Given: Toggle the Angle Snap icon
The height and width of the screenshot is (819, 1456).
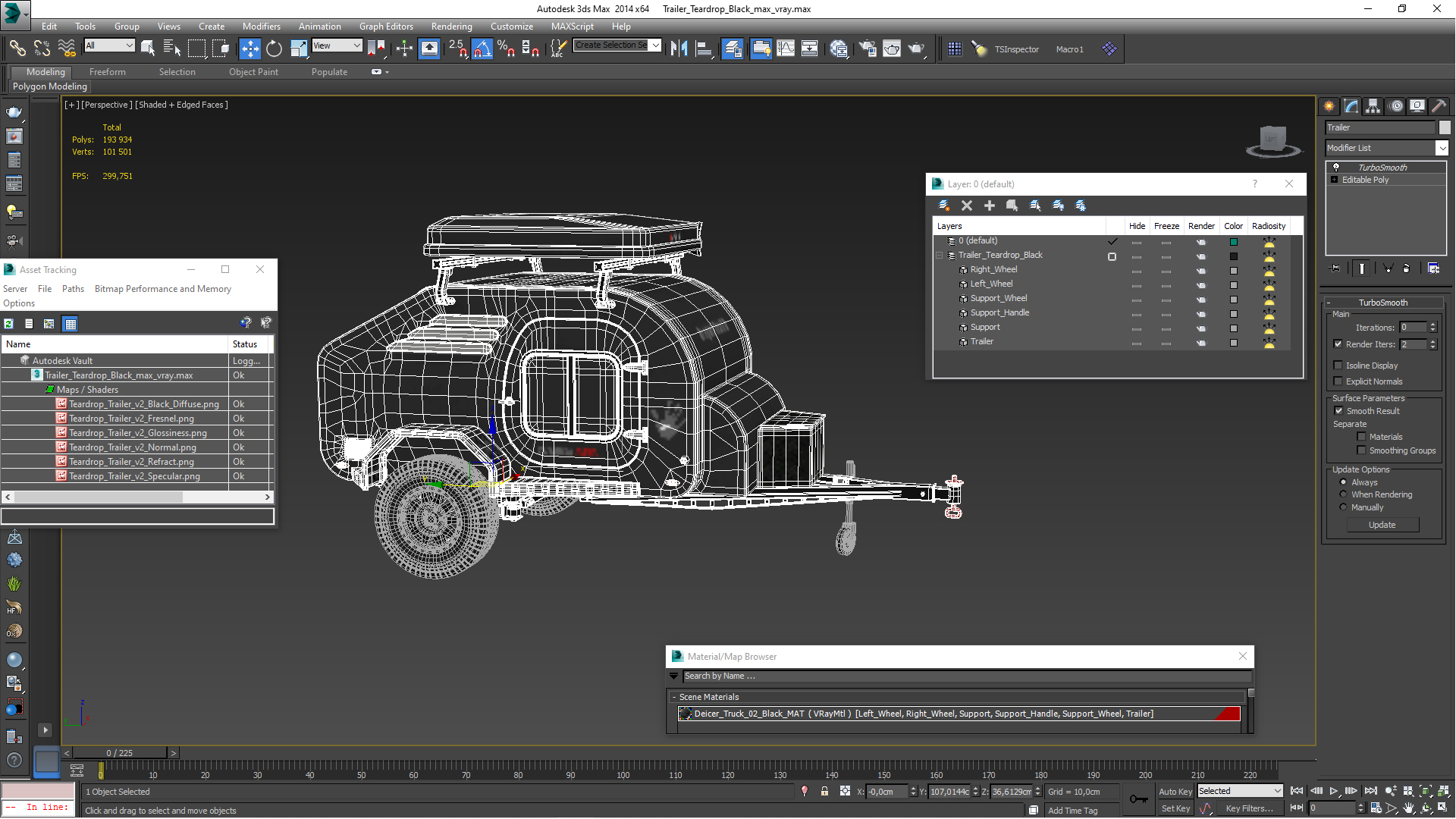Looking at the screenshot, I should click(x=482, y=49).
